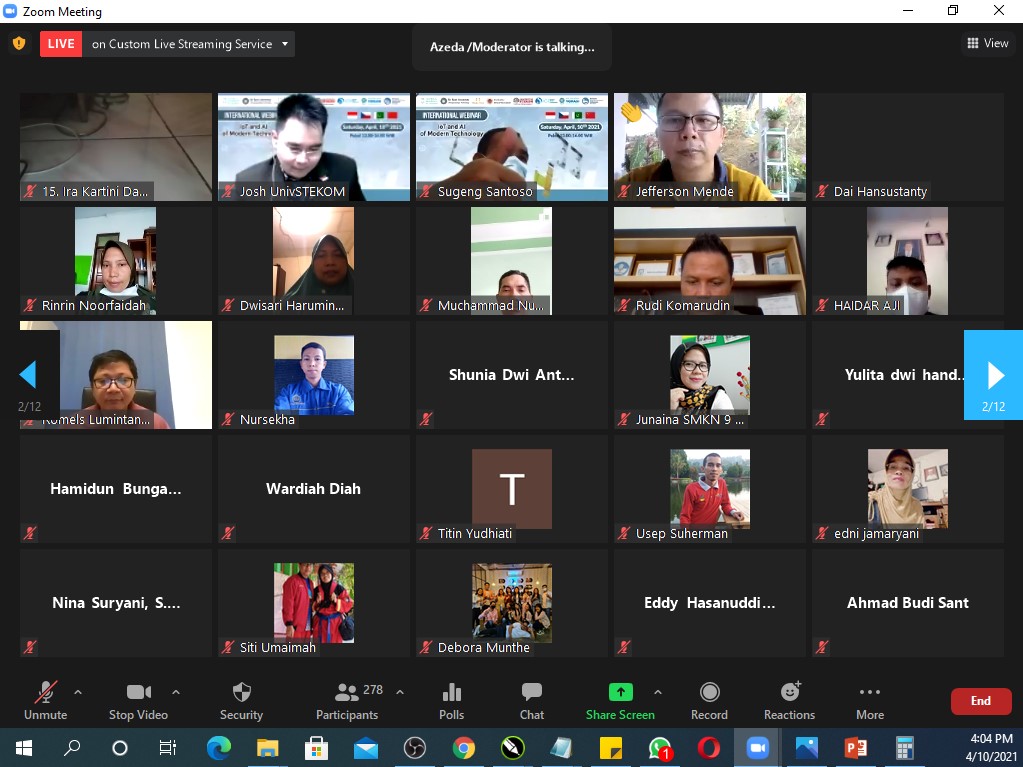The height and width of the screenshot is (767, 1023).
Task: Open Calculator from taskbar
Action: 904,747
